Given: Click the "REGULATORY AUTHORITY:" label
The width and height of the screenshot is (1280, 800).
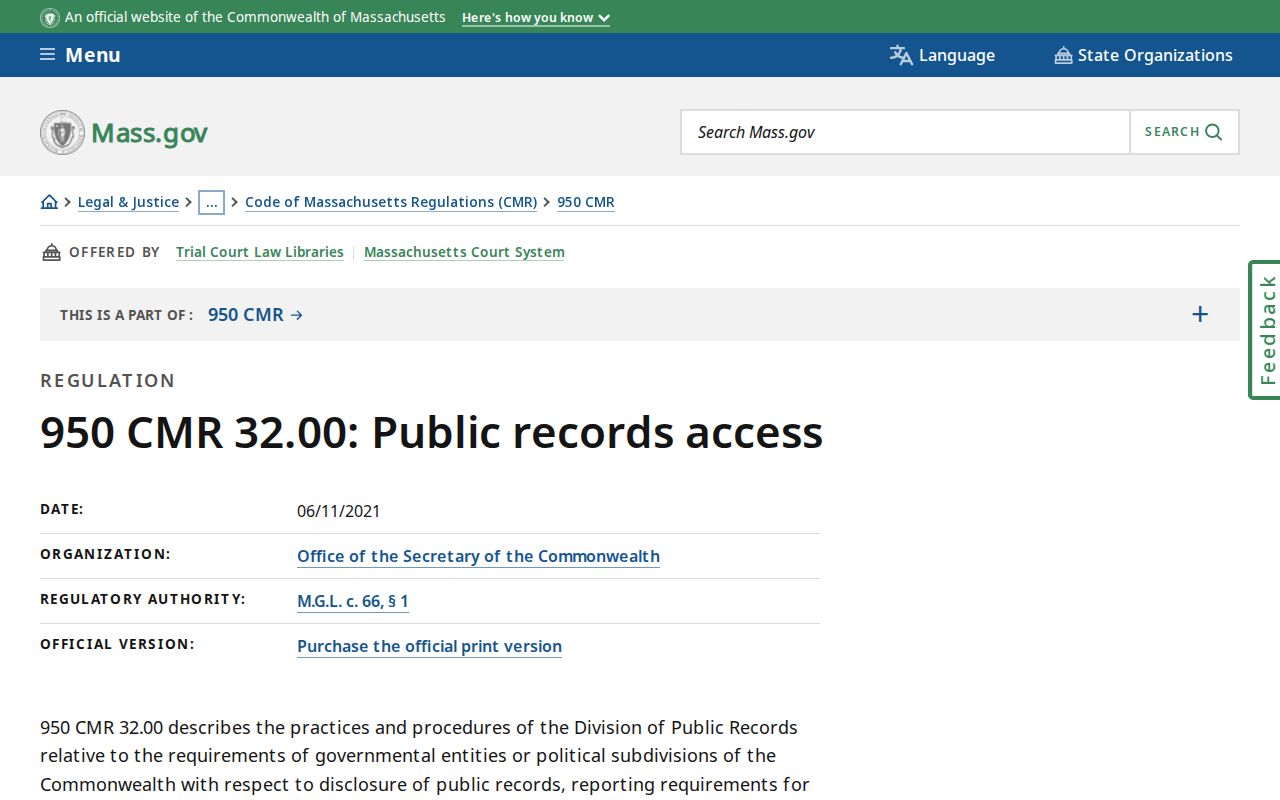Looking at the screenshot, I should click(x=143, y=599).
